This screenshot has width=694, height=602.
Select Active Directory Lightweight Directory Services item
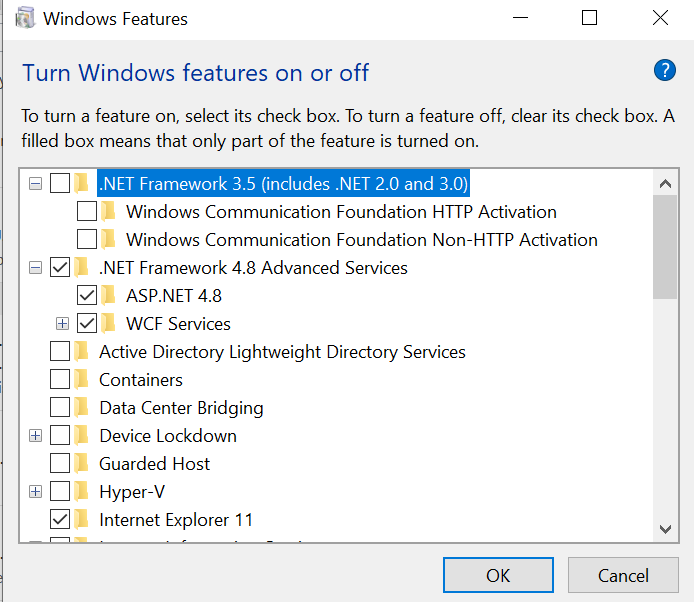(x=282, y=352)
